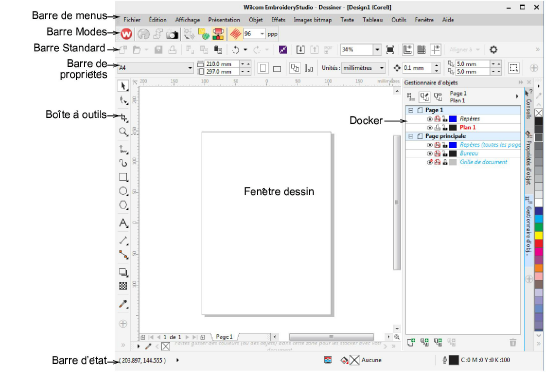Open the Images bitmap menu
The width and height of the screenshot is (546, 379).
point(313,20)
